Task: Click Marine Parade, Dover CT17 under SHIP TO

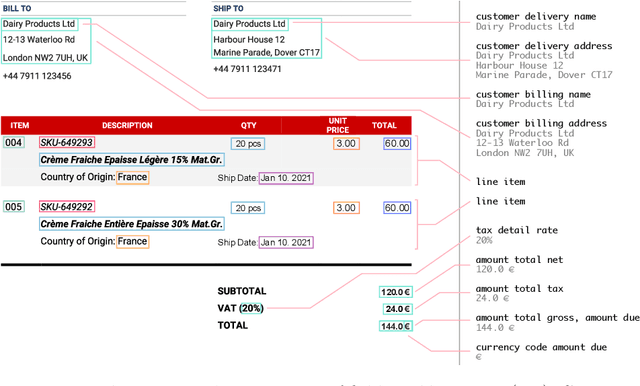Action: [x=267, y=53]
